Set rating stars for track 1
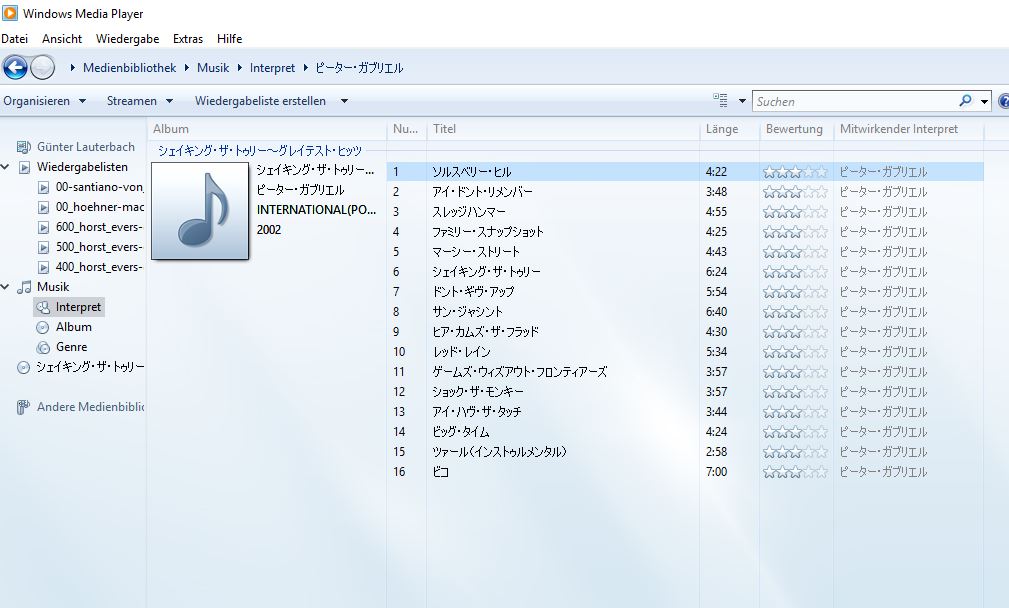Screen dimensions: 1009x608 pos(795,172)
